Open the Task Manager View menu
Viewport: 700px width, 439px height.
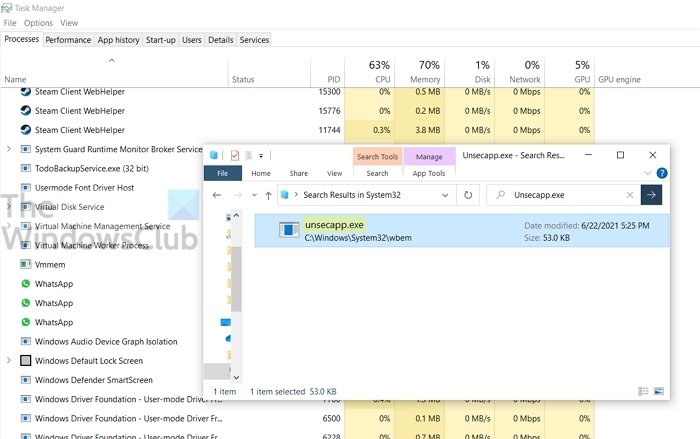click(x=69, y=23)
